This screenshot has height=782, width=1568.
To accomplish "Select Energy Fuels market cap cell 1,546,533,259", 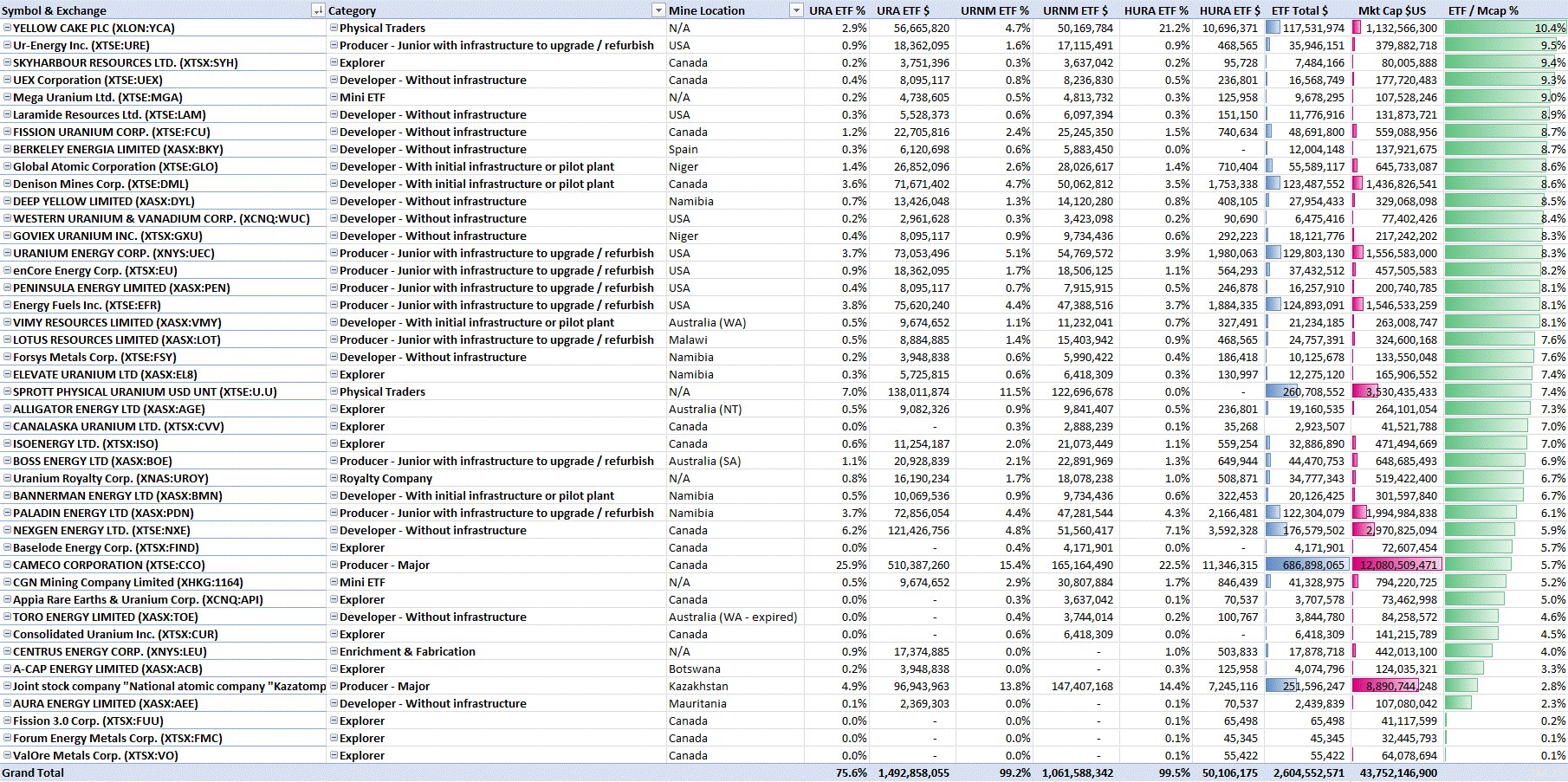I will 1396,305.
